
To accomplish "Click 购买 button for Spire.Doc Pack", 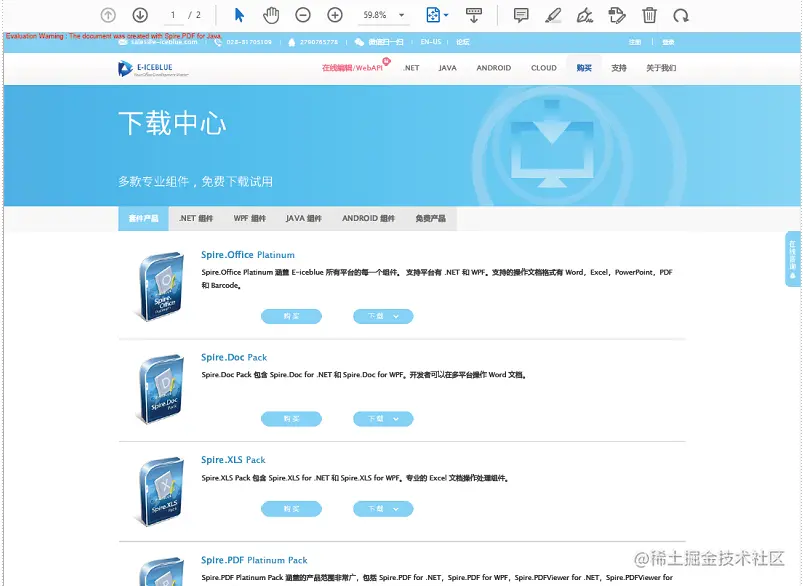I will click(x=291, y=418).
